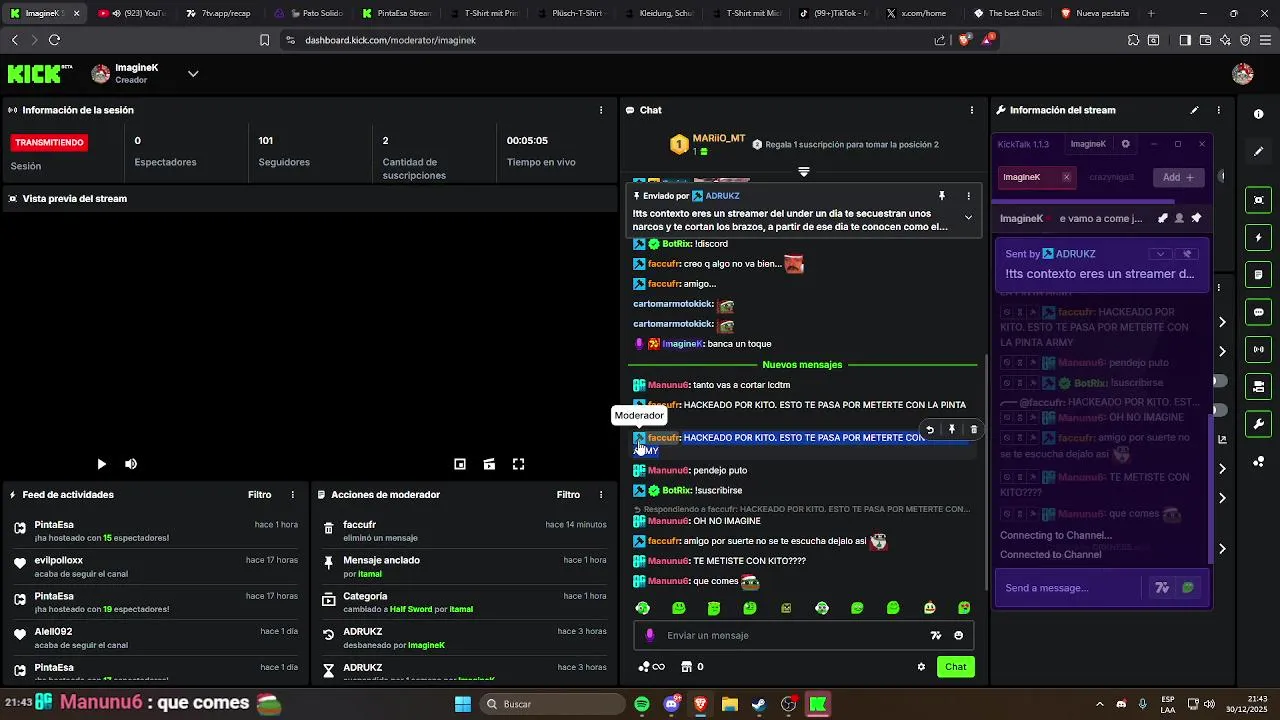Open emoji picker in chat input
Viewport: 1280px width, 720px height.
(x=959, y=635)
